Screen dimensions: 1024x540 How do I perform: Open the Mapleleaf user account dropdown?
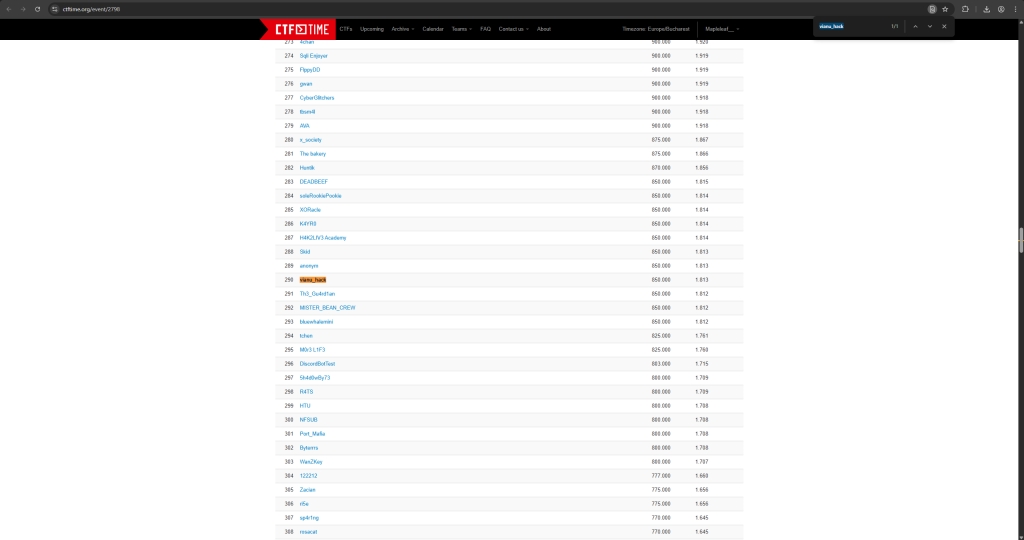(722, 29)
